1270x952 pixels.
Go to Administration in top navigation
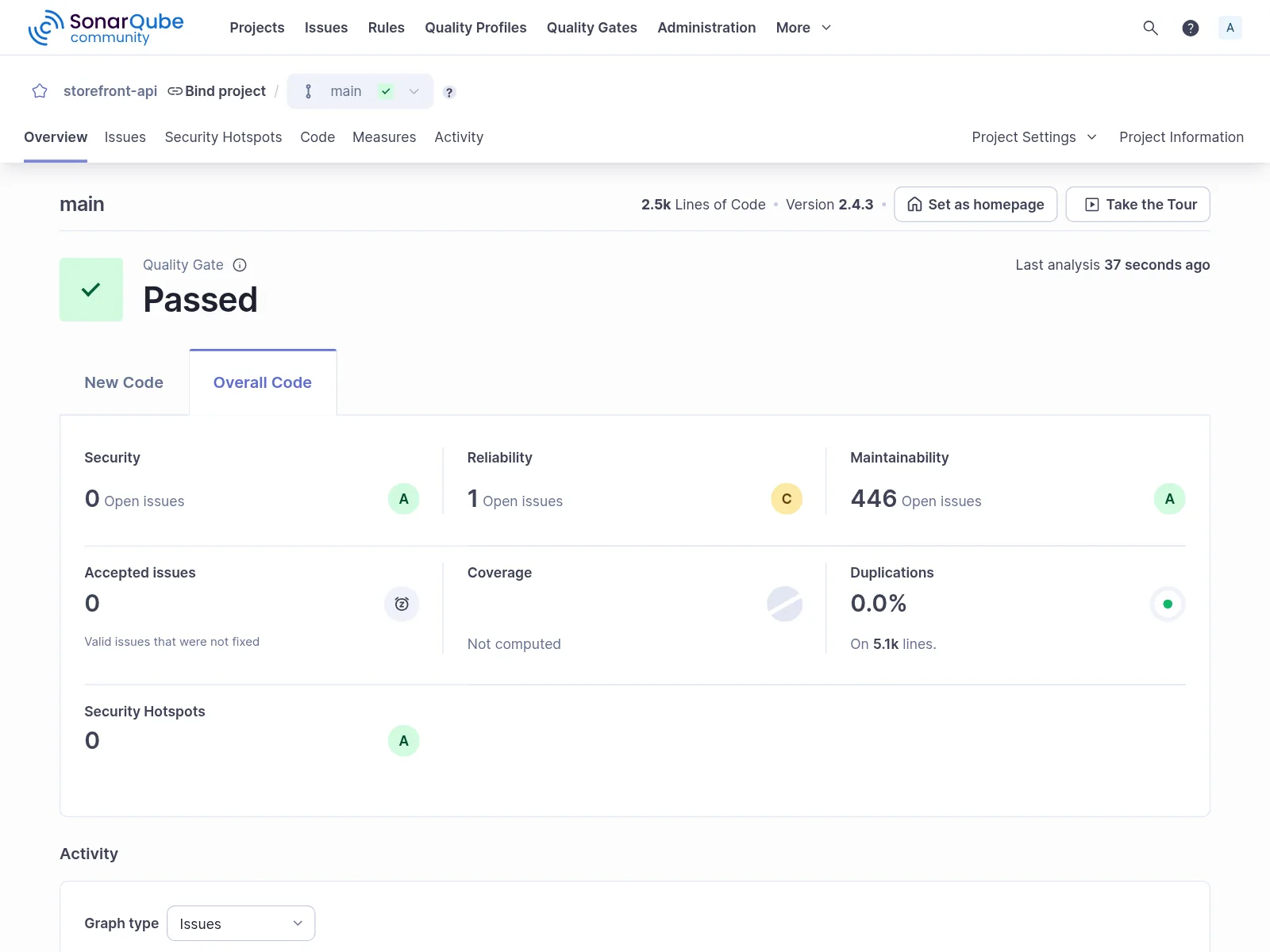tap(706, 28)
